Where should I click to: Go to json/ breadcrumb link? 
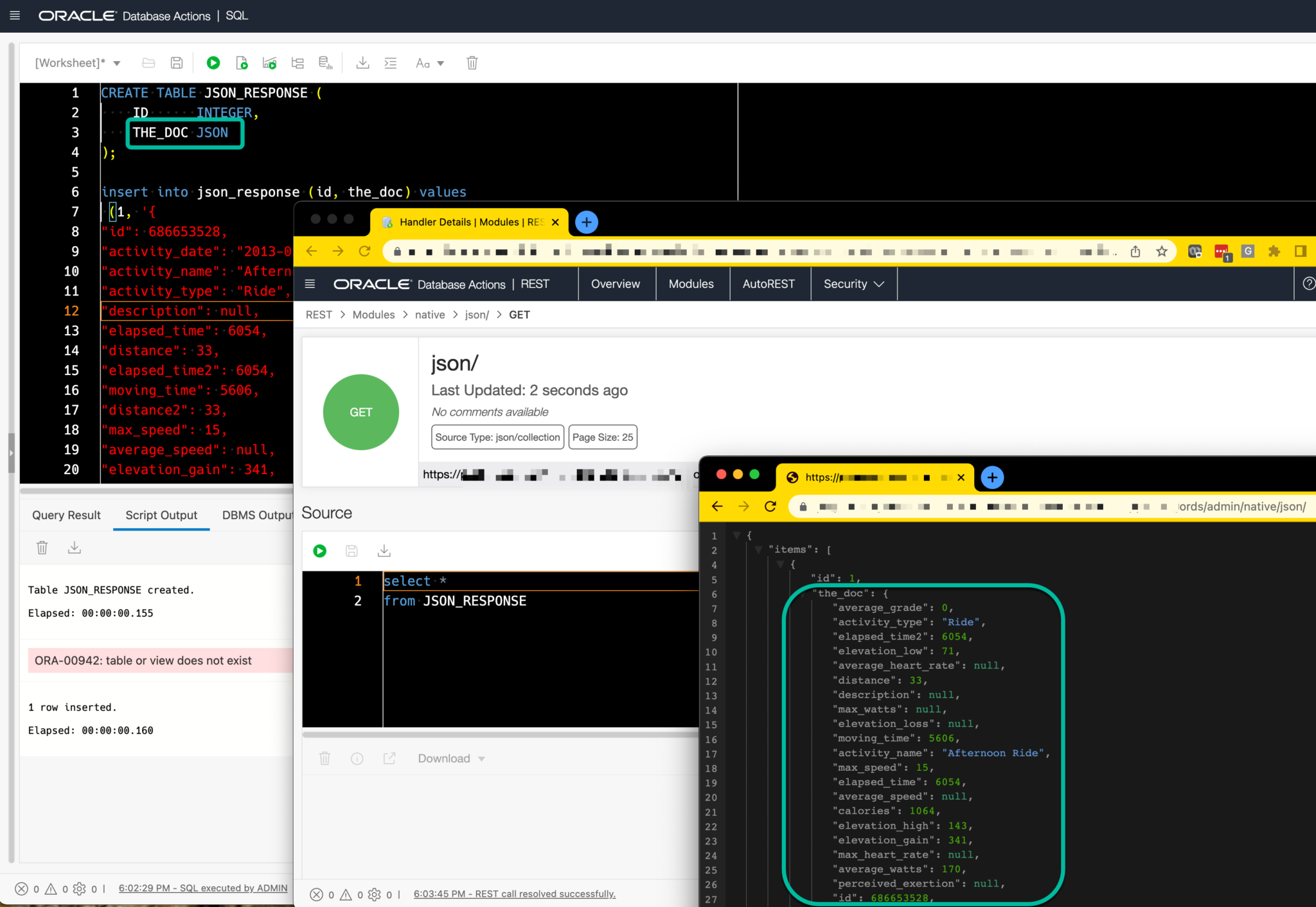(x=477, y=315)
